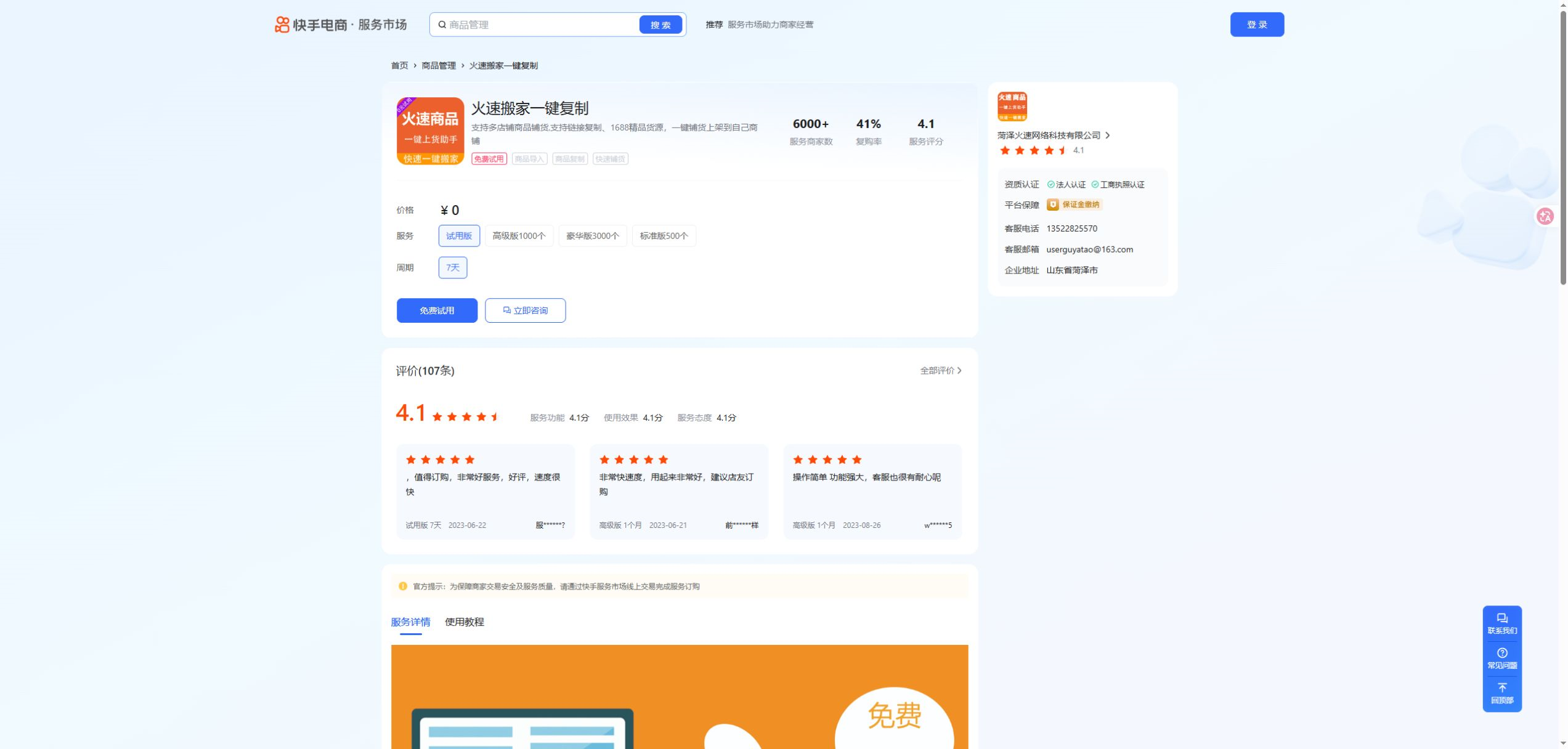Select the 豪华版3000个 service option
The image size is (1568, 749).
pos(592,236)
